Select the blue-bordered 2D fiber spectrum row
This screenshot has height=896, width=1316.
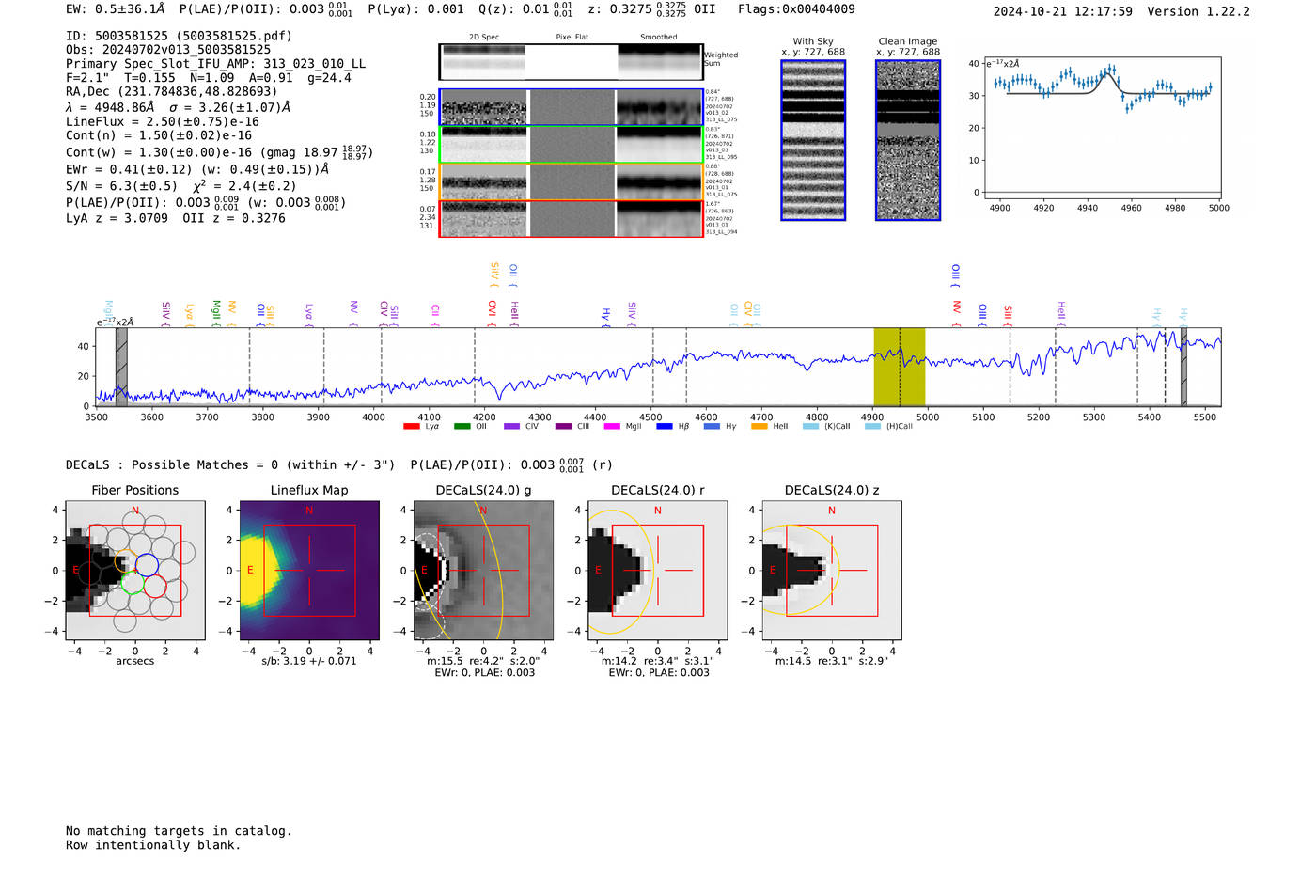coord(571,107)
